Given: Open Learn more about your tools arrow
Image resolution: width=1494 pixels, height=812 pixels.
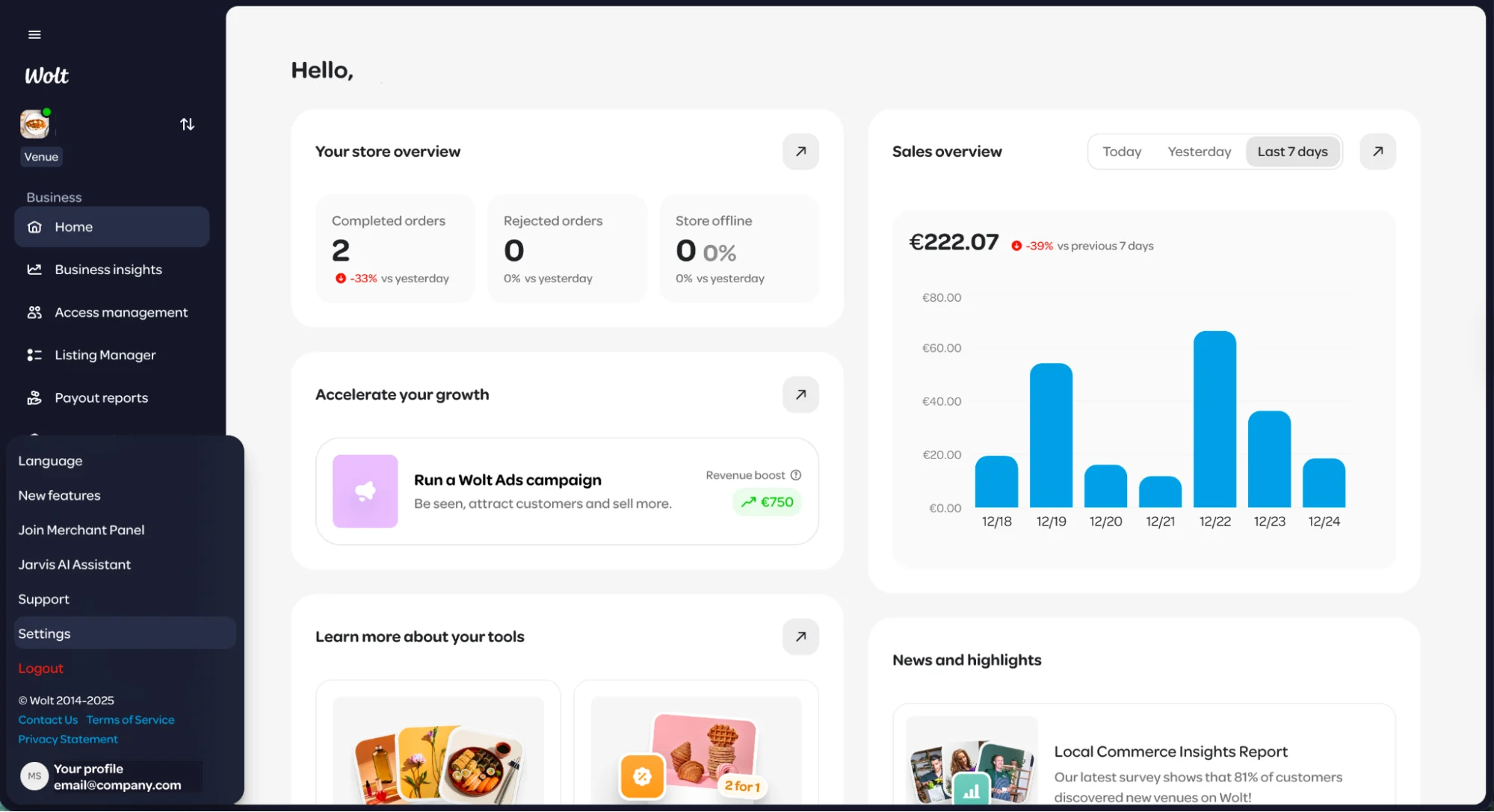Looking at the screenshot, I should 800,636.
